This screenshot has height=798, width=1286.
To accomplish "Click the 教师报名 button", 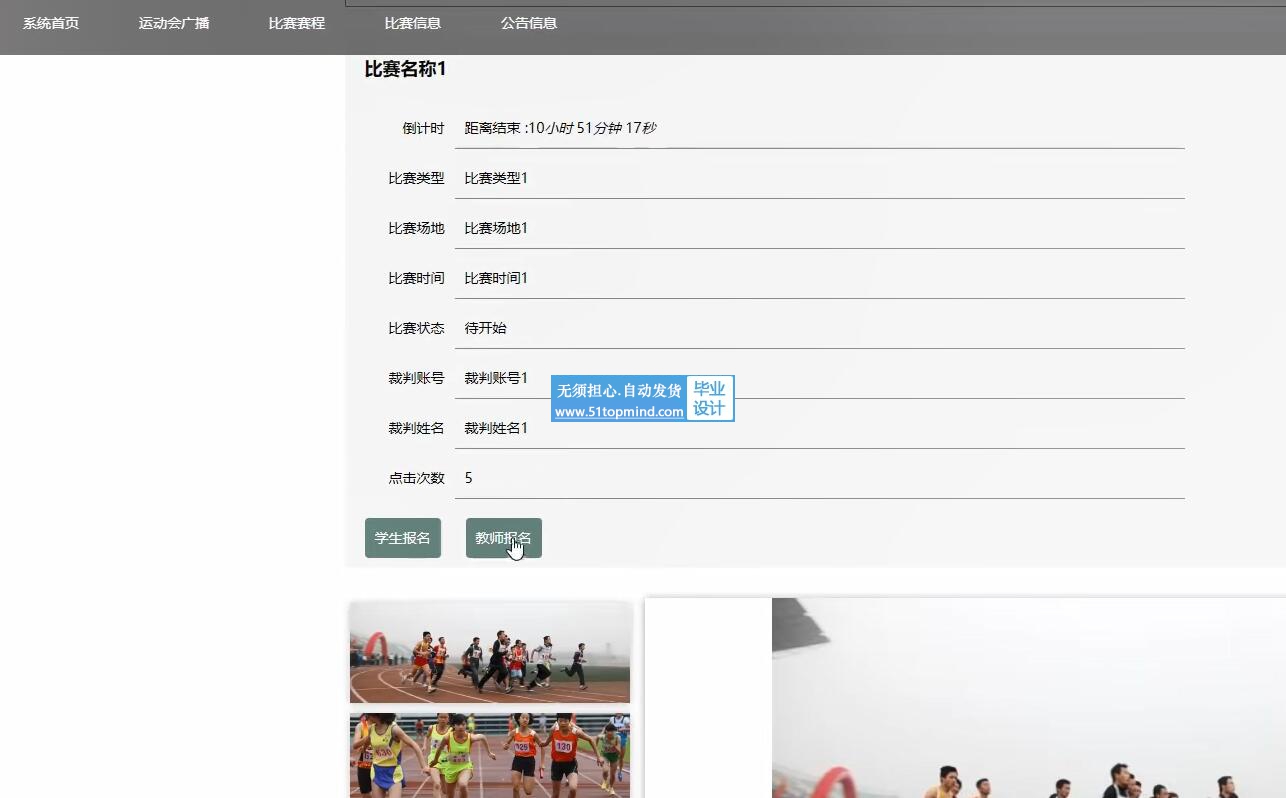I will 504,538.
